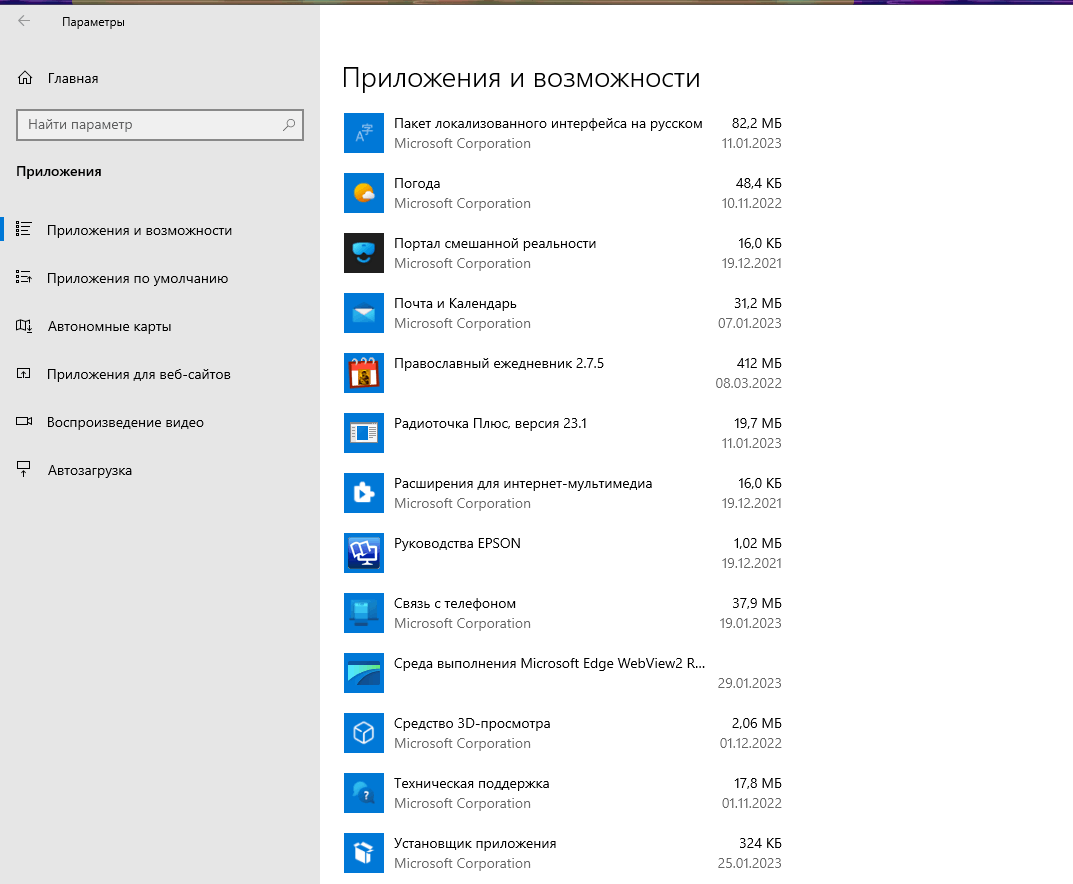Select the Руководства EPSON app icon

[363, 554]
